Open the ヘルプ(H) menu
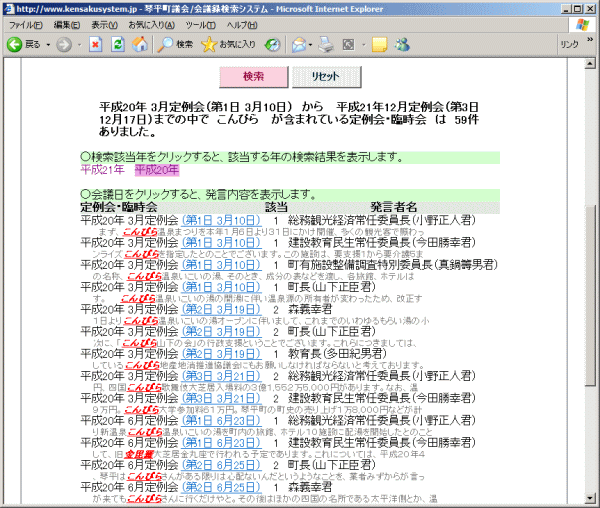Viewport: 600px width, 508px height. click(242, 25)
